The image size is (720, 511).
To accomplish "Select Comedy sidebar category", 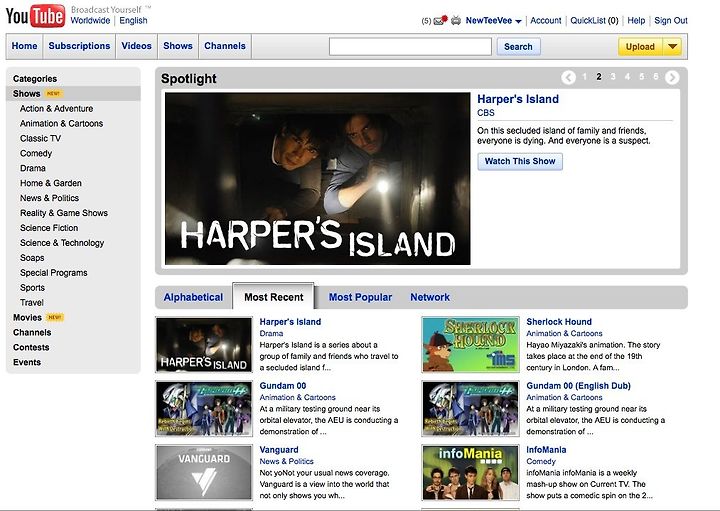I will tap(36, 153).
